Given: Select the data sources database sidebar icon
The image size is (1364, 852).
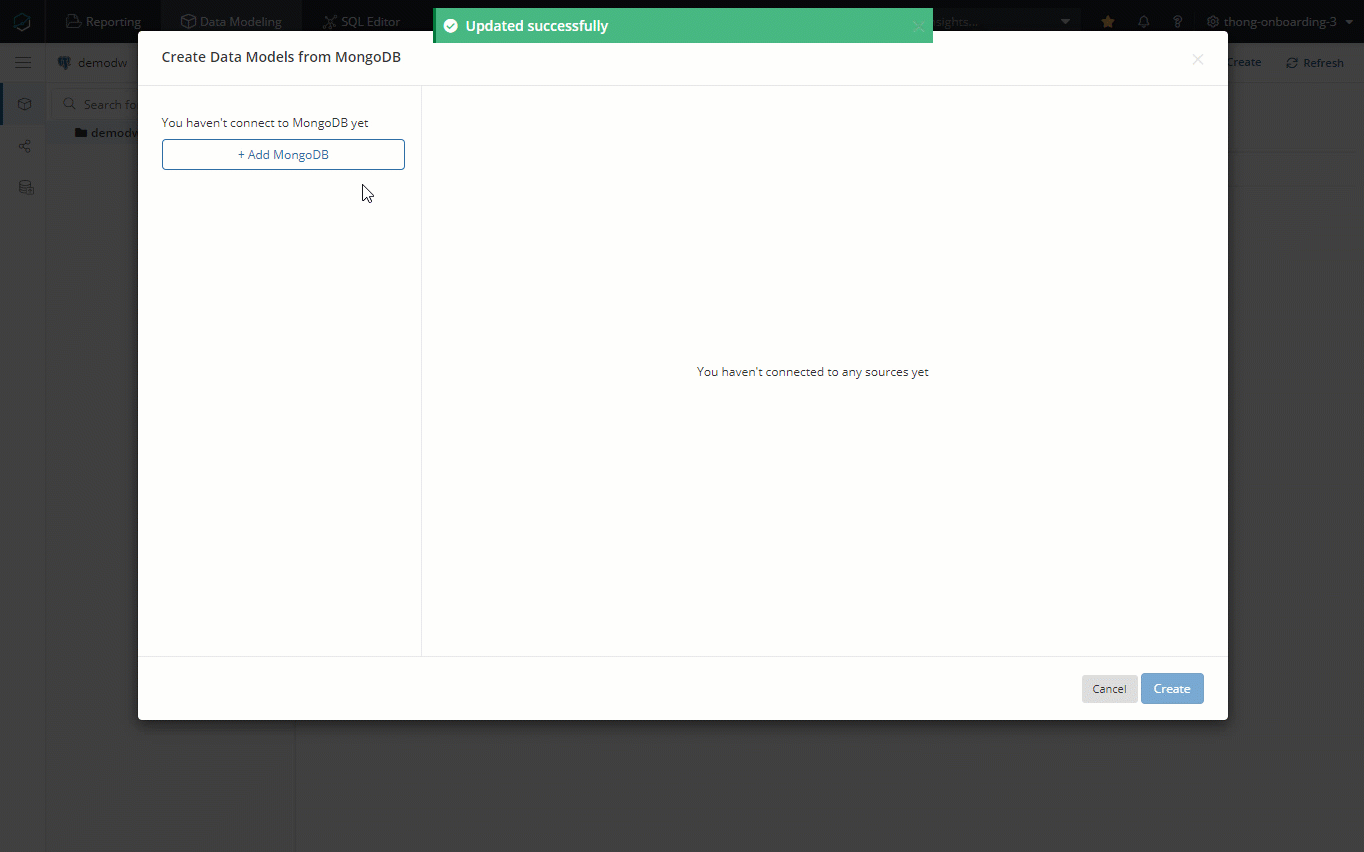Looking at the screenshot, I should click(26, 187).
